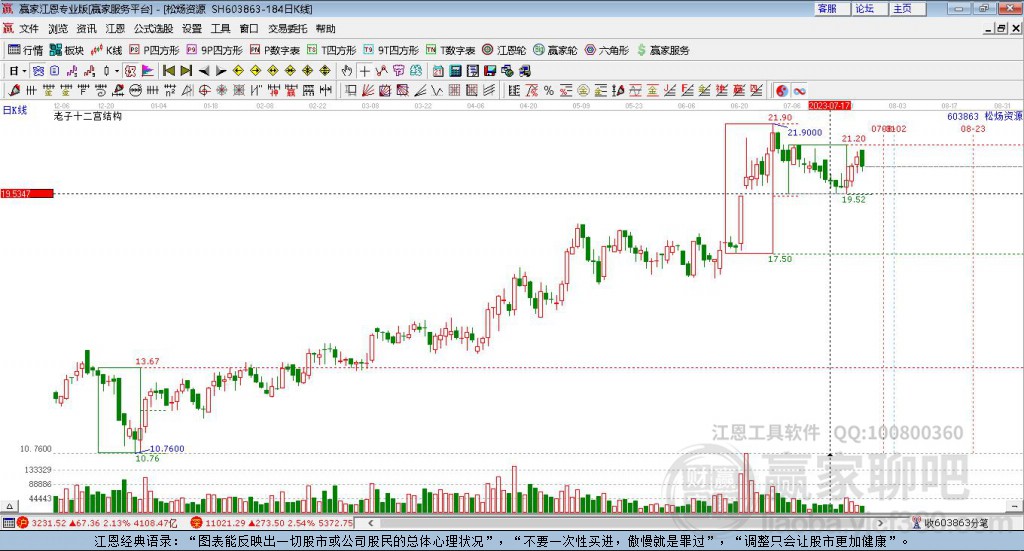Image resolution: width=1024 pixels, height=551 pixels.
Task: Click the 主页 homepage button
Action: click(908, 8)
